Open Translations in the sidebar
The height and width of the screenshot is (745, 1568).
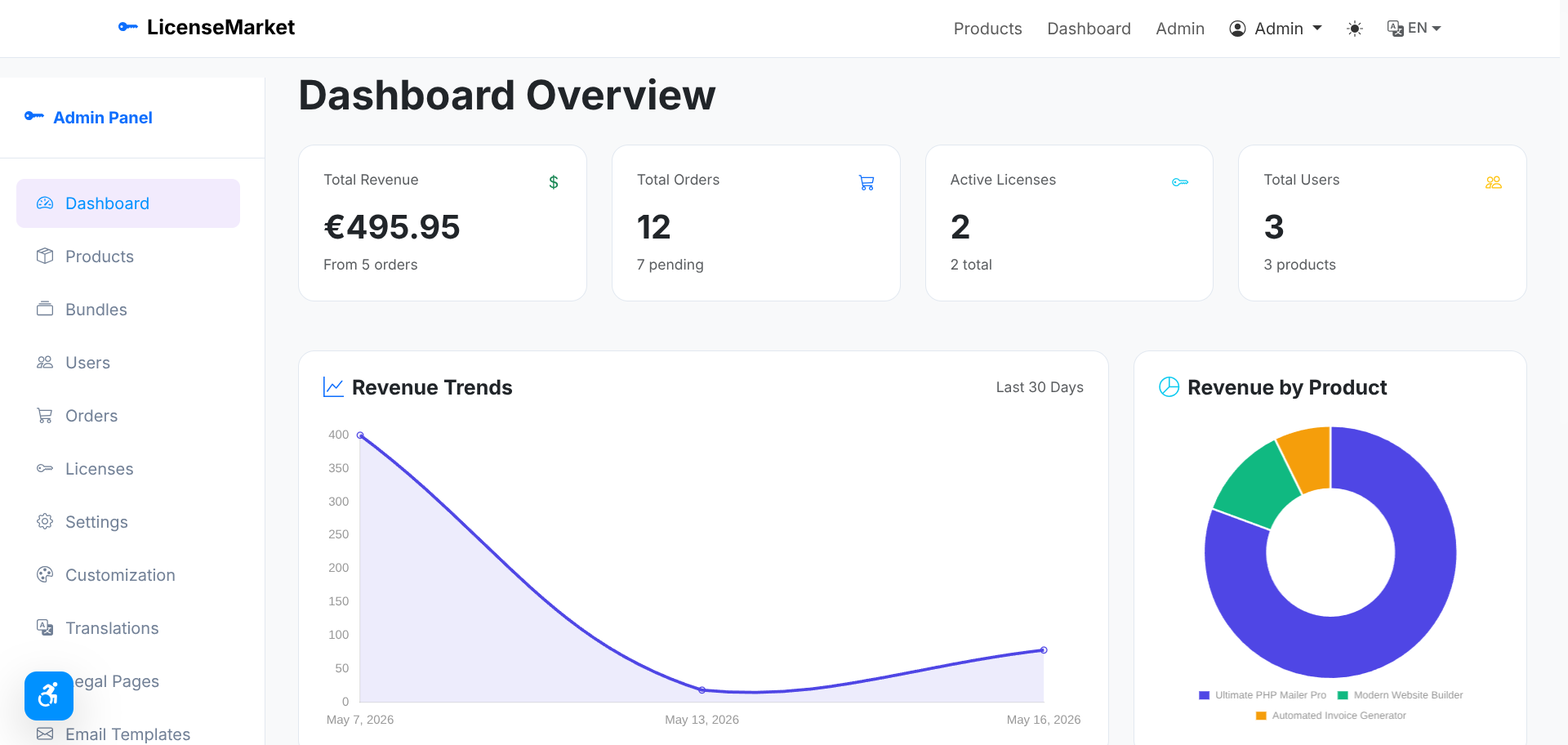click(128, 628)
